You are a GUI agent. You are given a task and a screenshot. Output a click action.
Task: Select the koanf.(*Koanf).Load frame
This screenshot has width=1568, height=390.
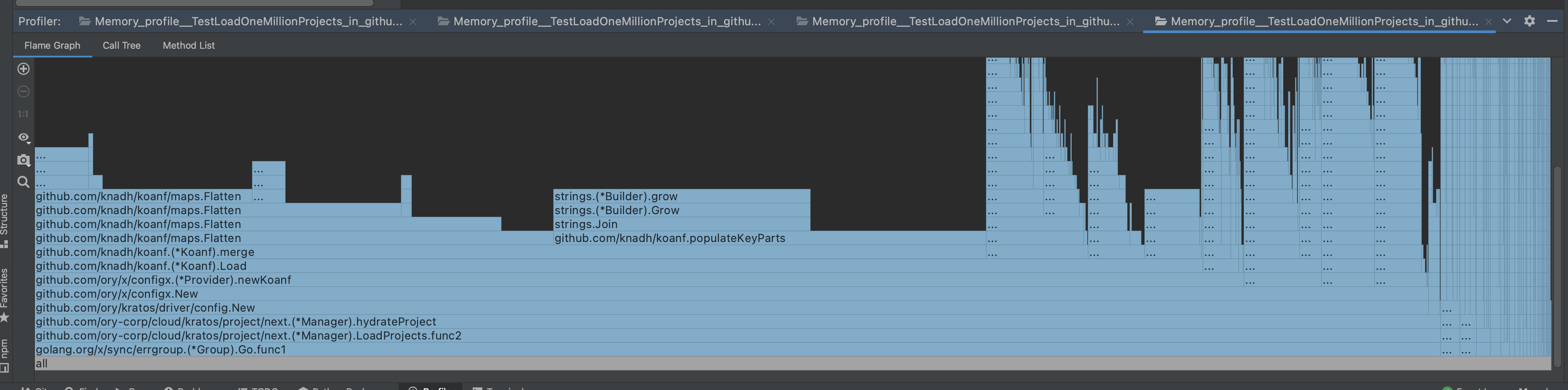click(x=618, y=266)
